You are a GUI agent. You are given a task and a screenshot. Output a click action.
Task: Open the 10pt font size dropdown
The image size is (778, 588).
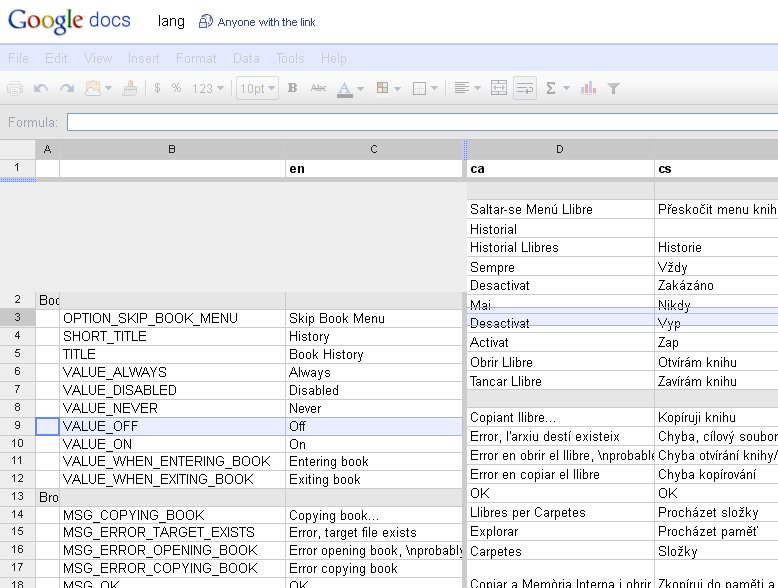point(257,88)
